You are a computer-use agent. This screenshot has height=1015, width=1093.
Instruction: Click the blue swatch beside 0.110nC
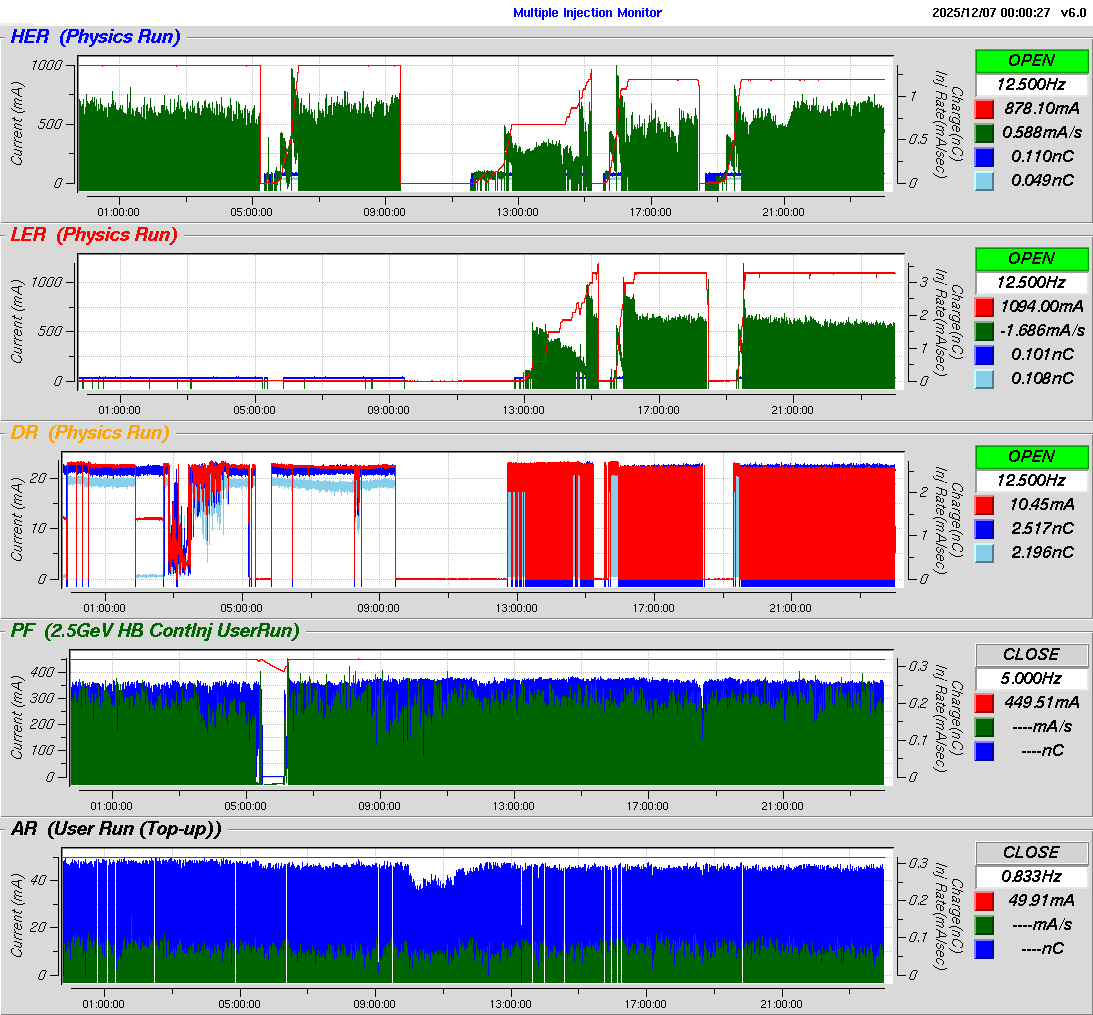pyautogui.click(x=984, y=156)
